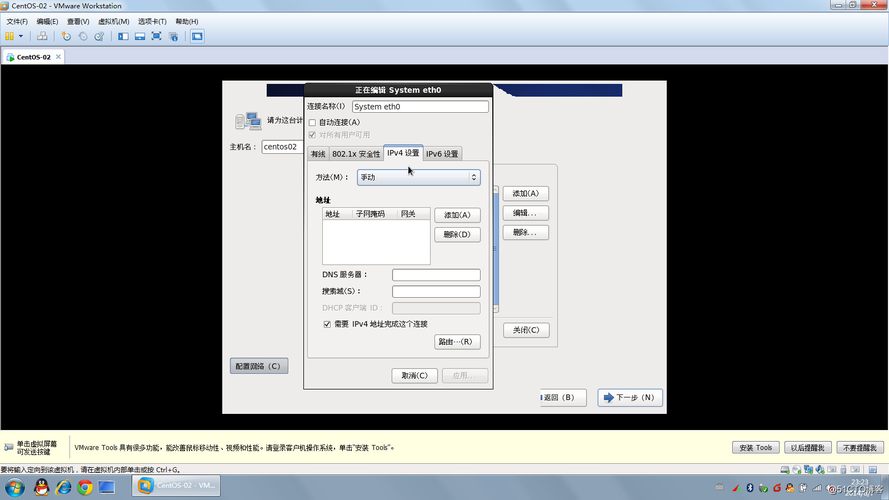Take a snapshot of this virtual machine
The width and height of the screenshot is (889, 500).
click(66, 36)
